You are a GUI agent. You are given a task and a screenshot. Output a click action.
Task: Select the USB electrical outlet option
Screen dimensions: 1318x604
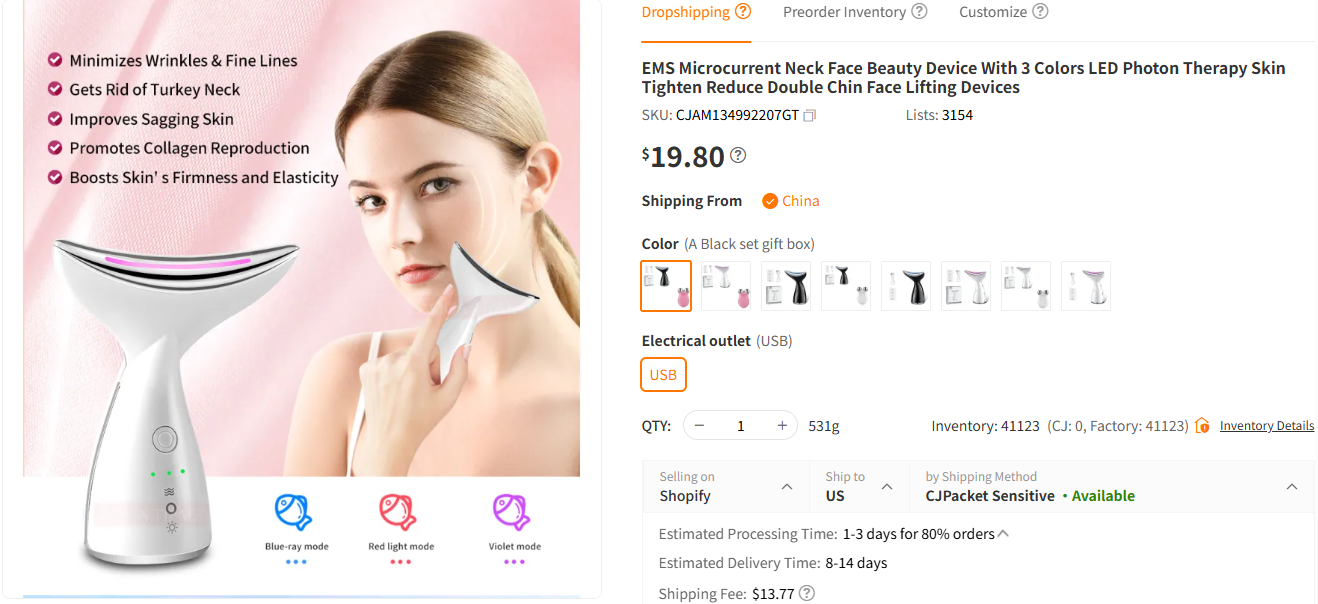coord(663,374)
